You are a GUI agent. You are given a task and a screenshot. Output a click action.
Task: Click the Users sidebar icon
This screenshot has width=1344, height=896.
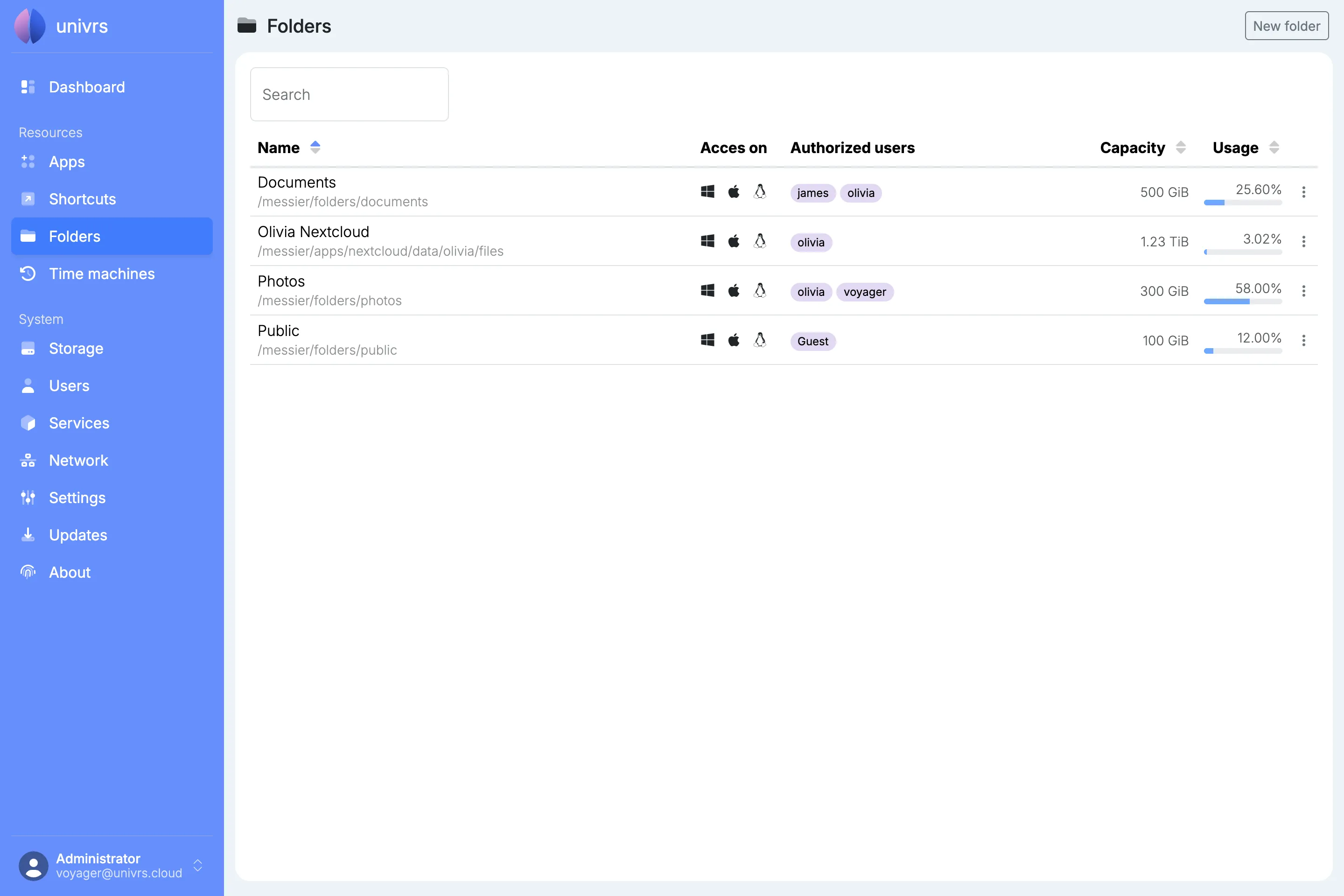coord(28,386)
